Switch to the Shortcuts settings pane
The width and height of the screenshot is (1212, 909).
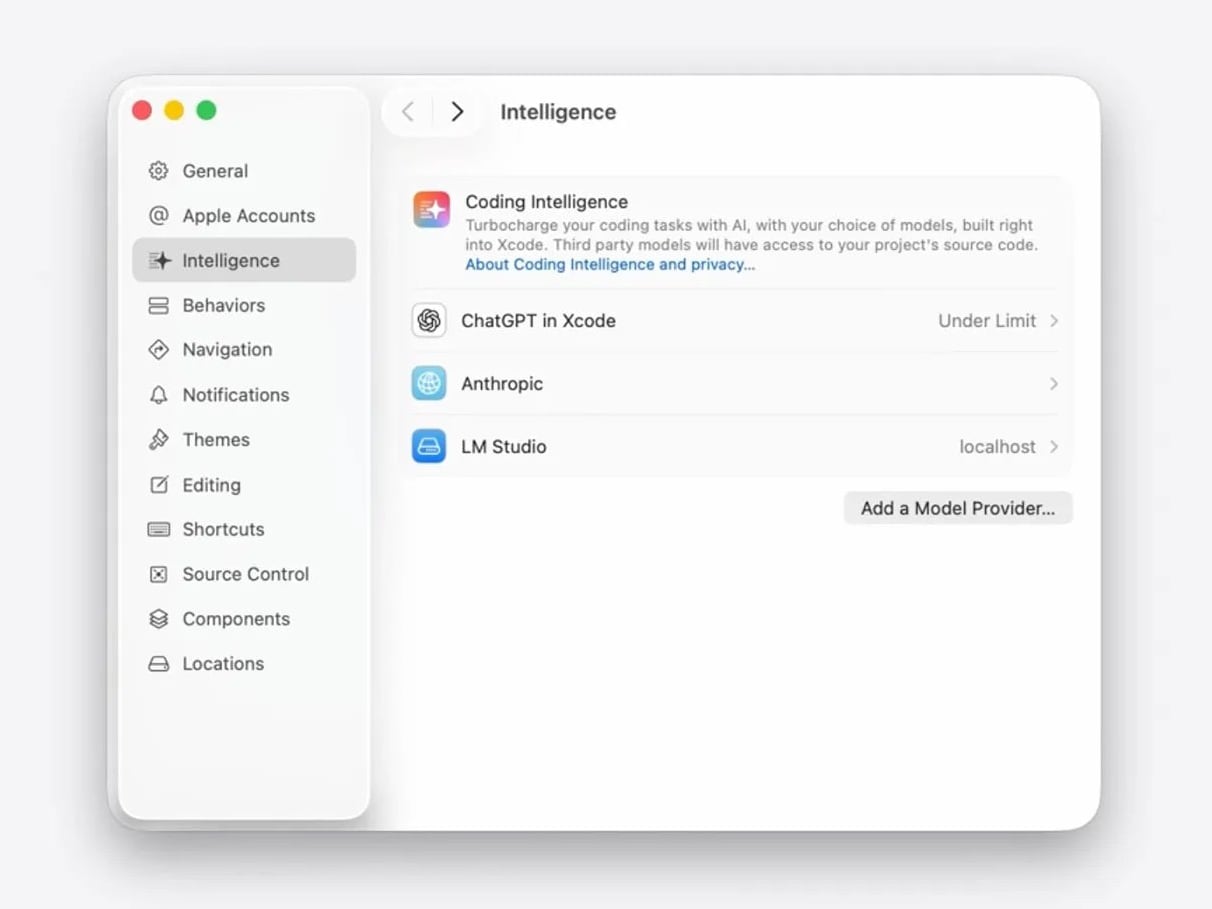[223, 529]
